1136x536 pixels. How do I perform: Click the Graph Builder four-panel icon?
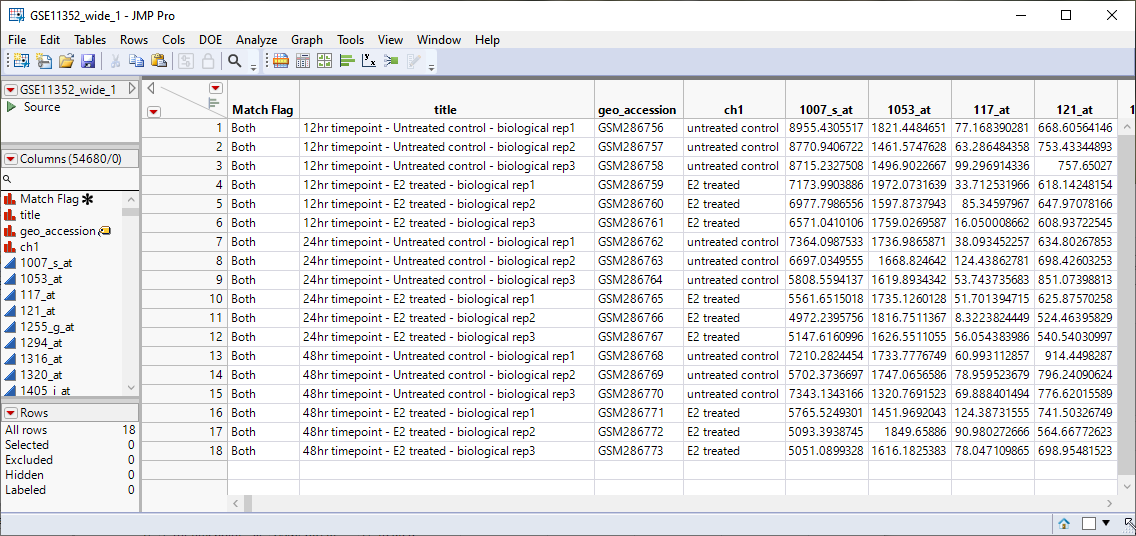coord(325,62)
